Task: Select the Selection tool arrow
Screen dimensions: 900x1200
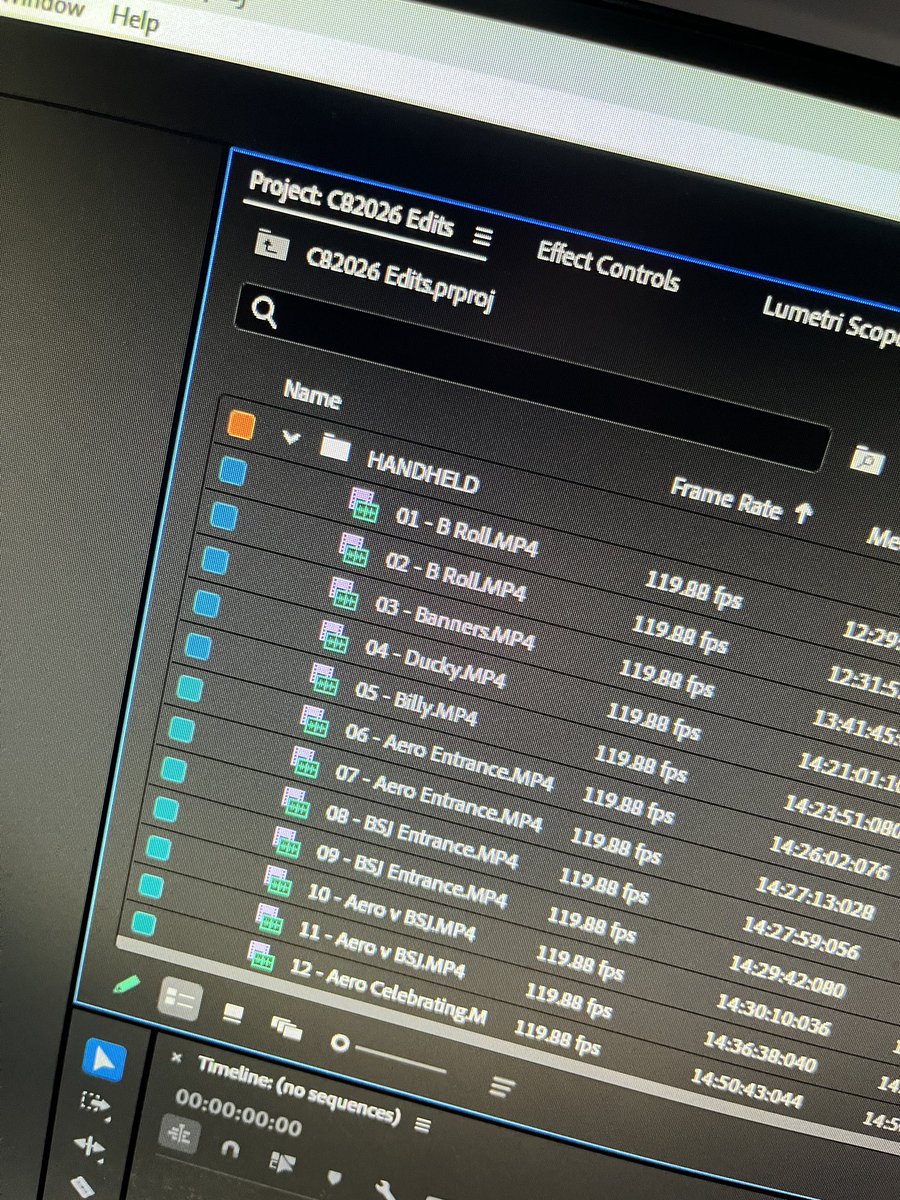Action: tap(102, 1062)
